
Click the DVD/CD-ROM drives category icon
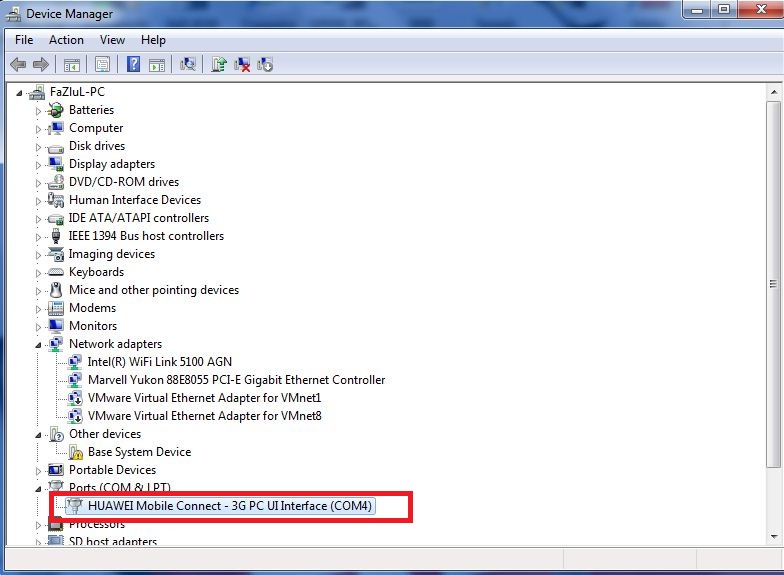[56, 182]
